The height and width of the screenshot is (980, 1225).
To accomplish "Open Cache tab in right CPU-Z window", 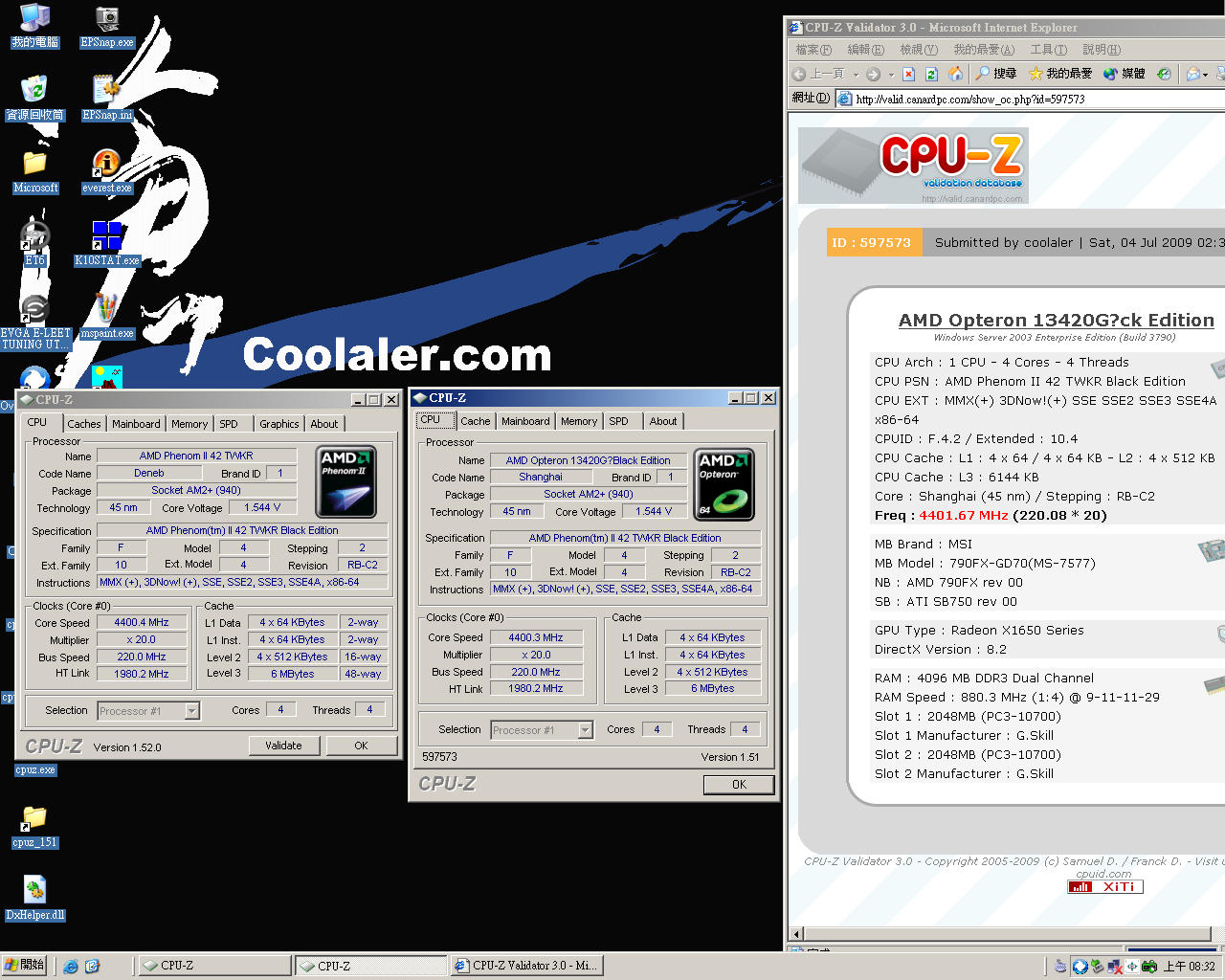I will (475, 421).
